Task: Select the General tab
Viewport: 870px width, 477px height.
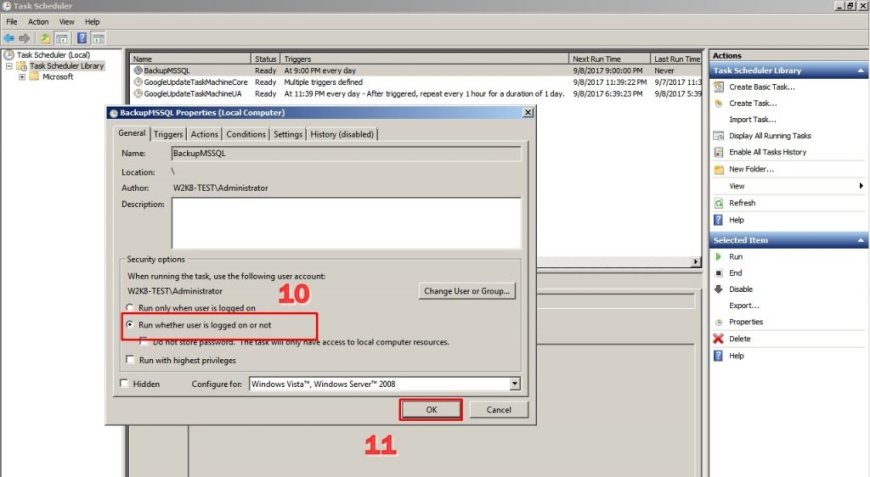Action: coord(132,133)
